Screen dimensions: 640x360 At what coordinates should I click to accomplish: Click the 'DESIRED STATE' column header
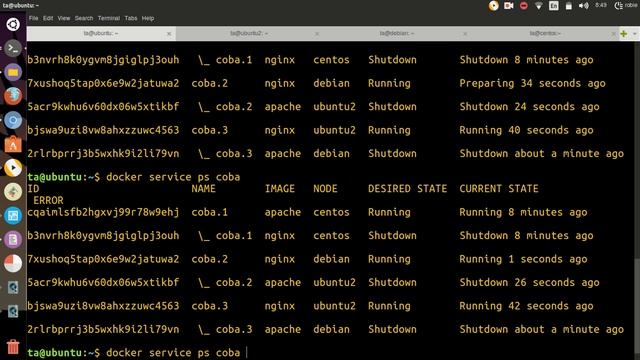click(407, 189)
